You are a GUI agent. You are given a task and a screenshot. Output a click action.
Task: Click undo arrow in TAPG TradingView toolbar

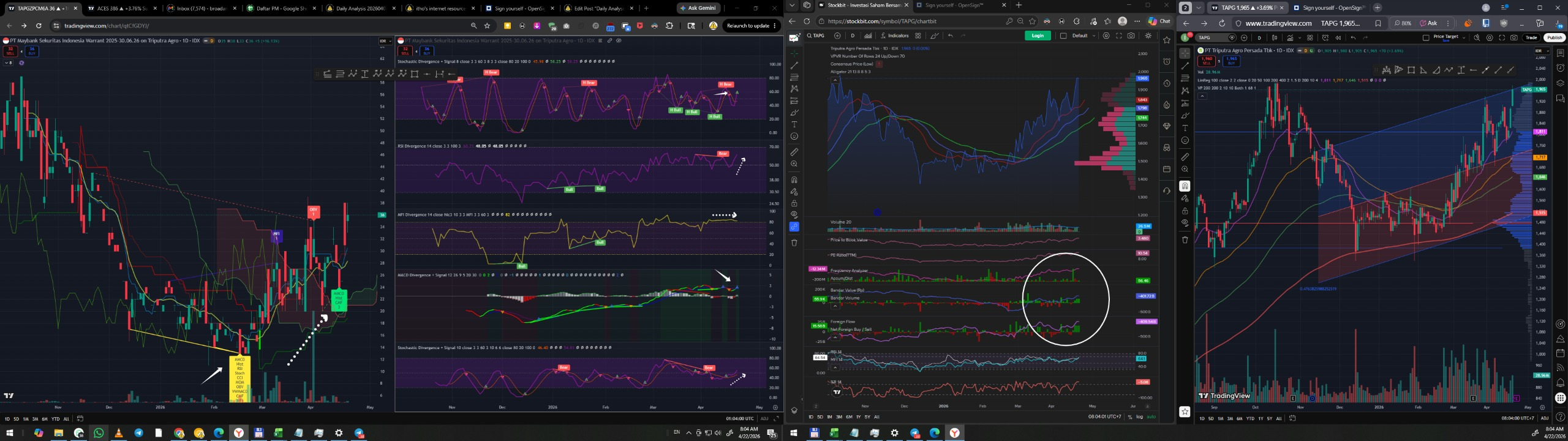click(x=1353, y=38)
